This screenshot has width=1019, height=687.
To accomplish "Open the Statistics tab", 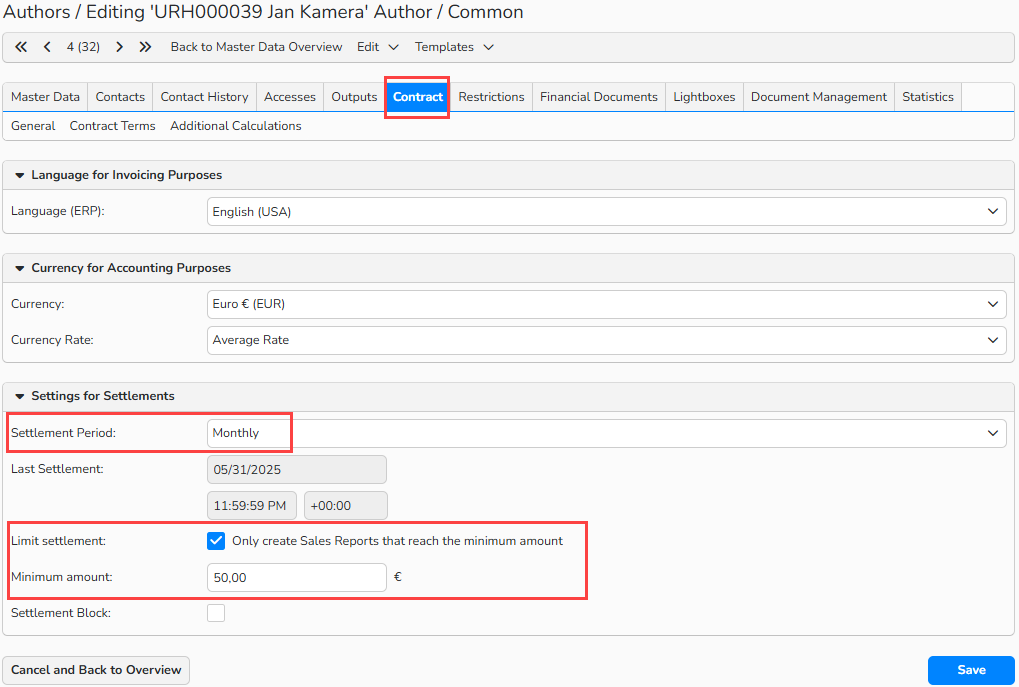I will (928, 97).
